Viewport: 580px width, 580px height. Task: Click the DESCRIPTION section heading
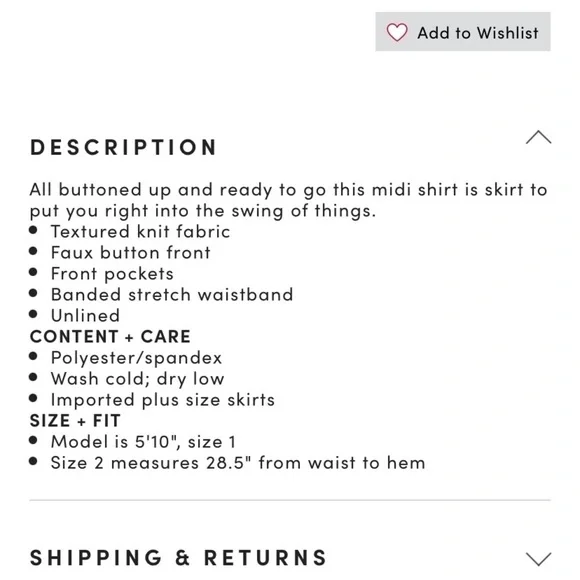123,147
